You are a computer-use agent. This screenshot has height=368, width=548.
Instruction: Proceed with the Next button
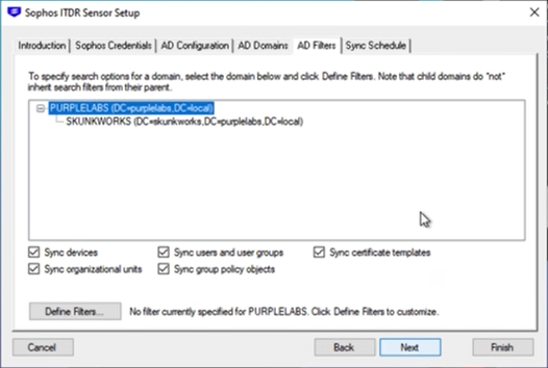[410, 347]
